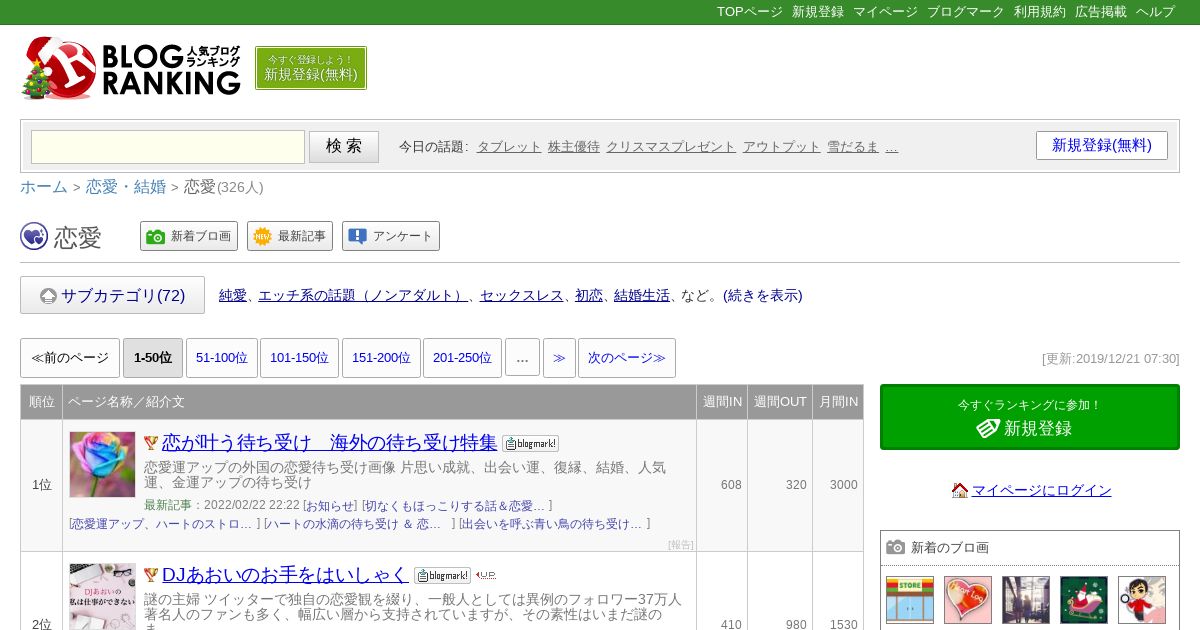
Task: Click the blogmark icon beside DJあおい entry
Action: coord(442,575)
